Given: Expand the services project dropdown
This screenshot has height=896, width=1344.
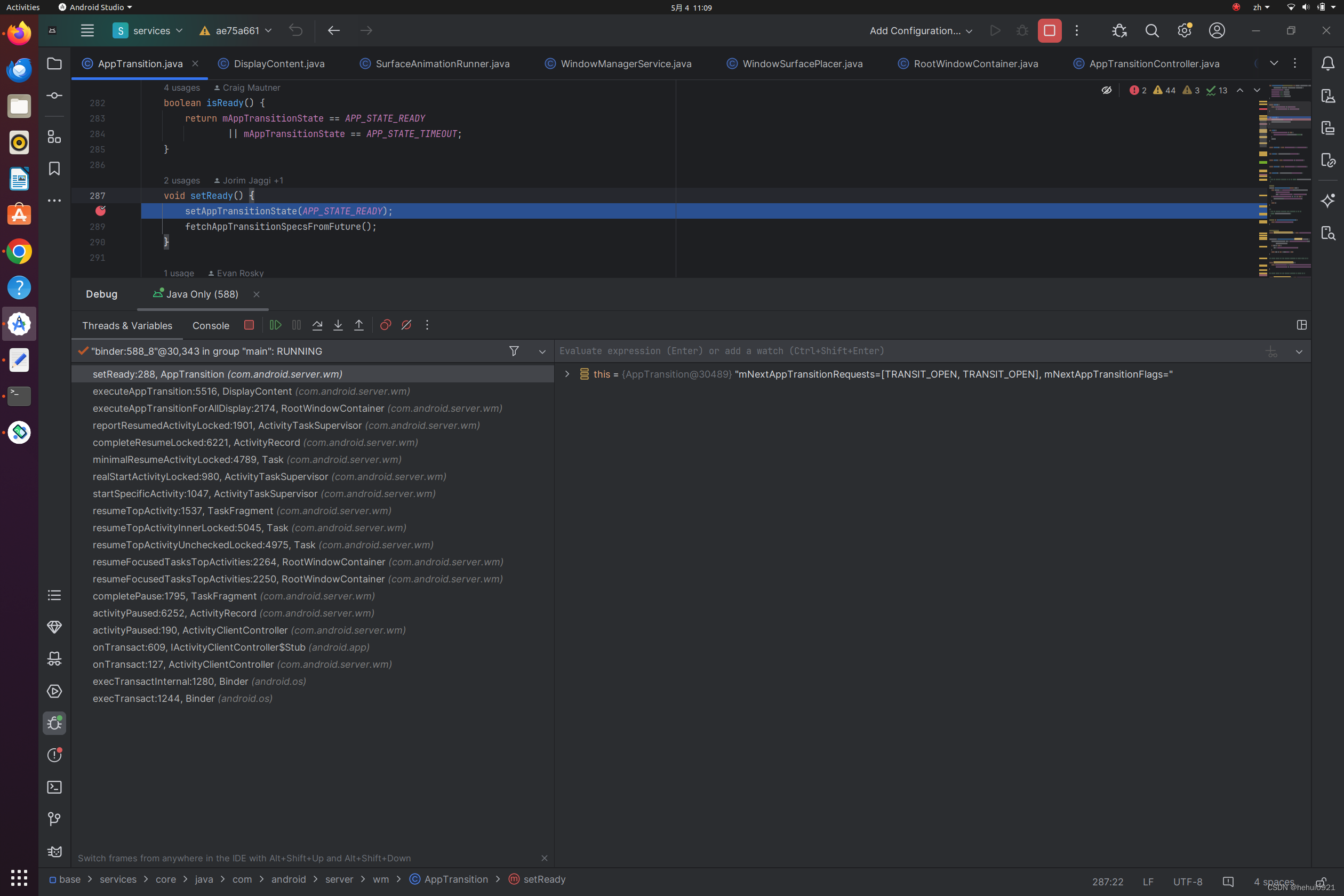Looking at the screenshot, I should tap(147, 30).
